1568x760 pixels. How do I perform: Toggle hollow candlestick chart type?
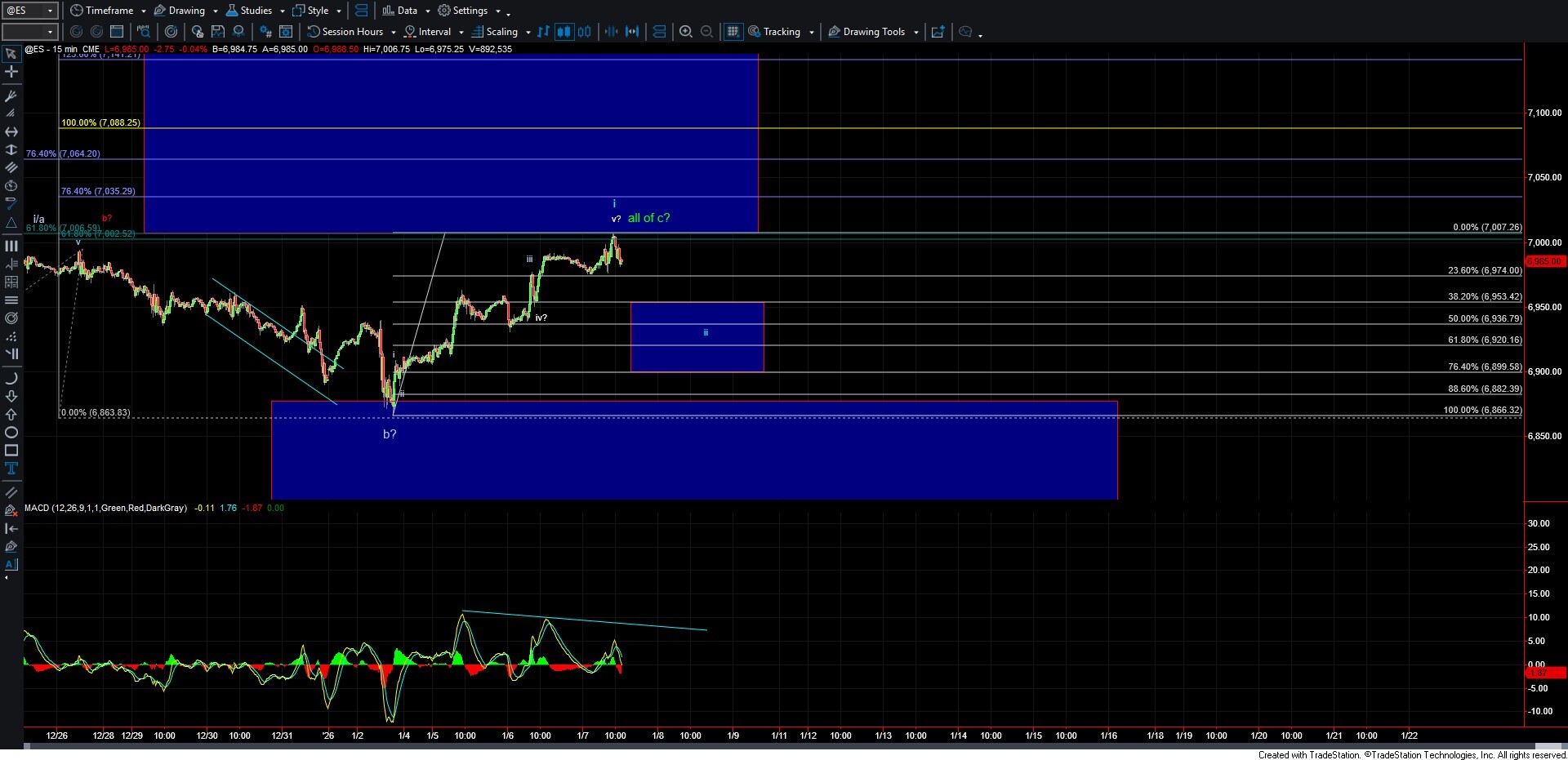pos(585,32)
